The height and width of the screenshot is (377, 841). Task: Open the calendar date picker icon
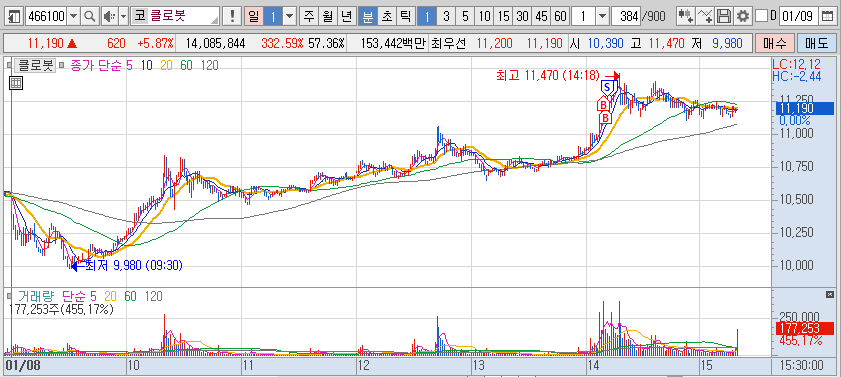(x=827, y=16)
